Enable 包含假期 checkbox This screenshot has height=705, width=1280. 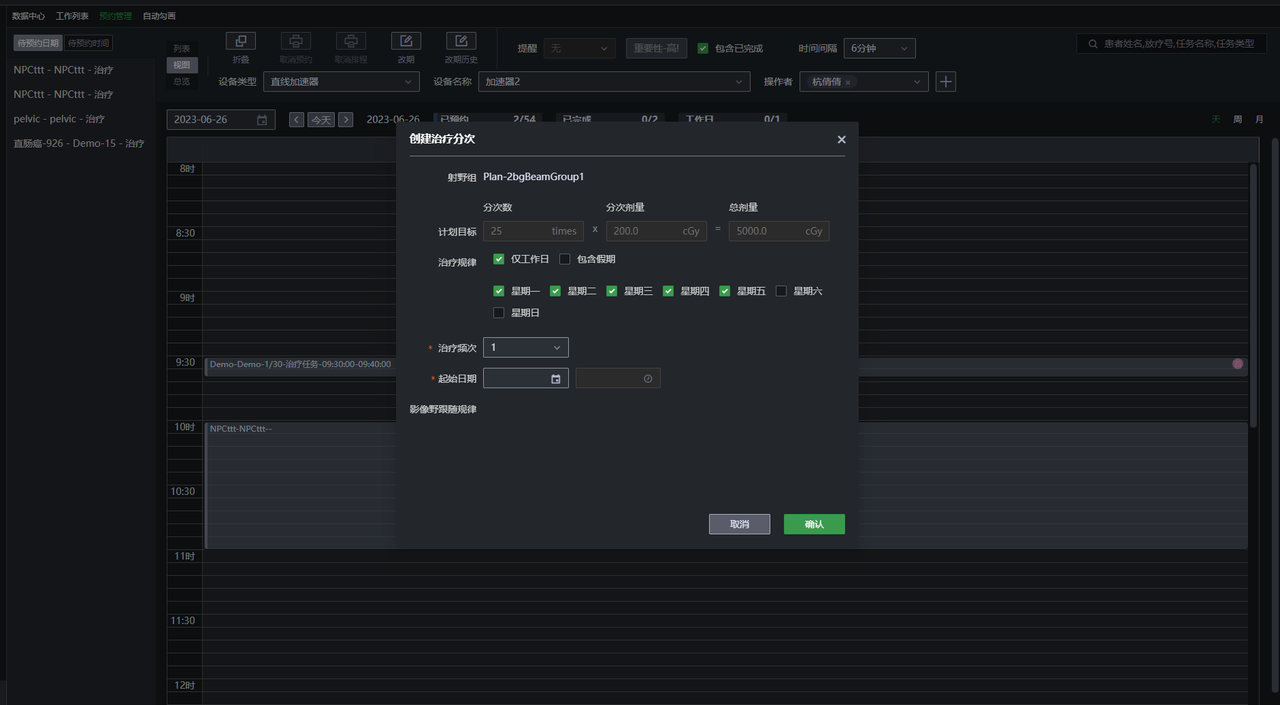coord(565,259)
